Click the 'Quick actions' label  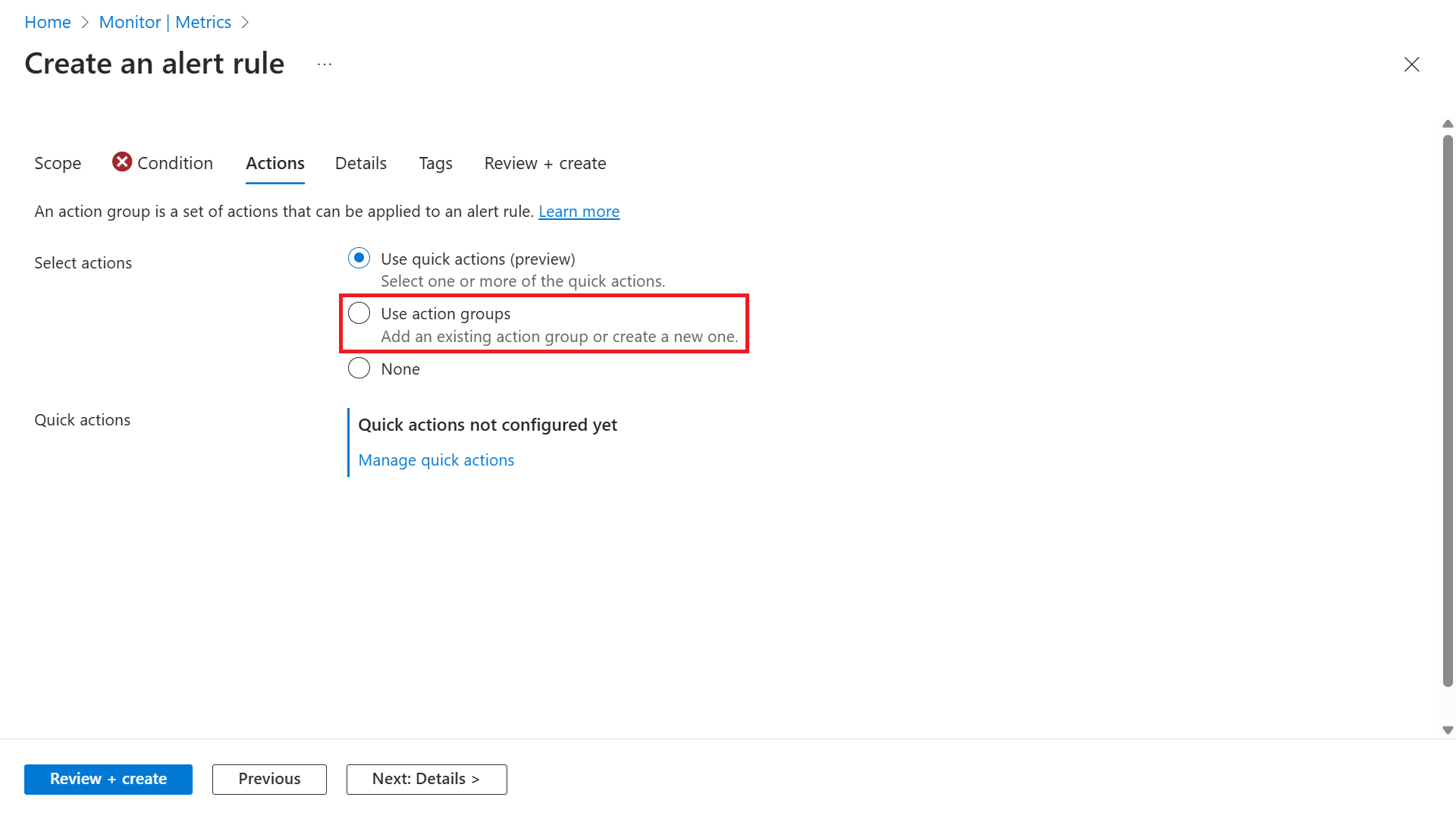[x=82, y=420]
